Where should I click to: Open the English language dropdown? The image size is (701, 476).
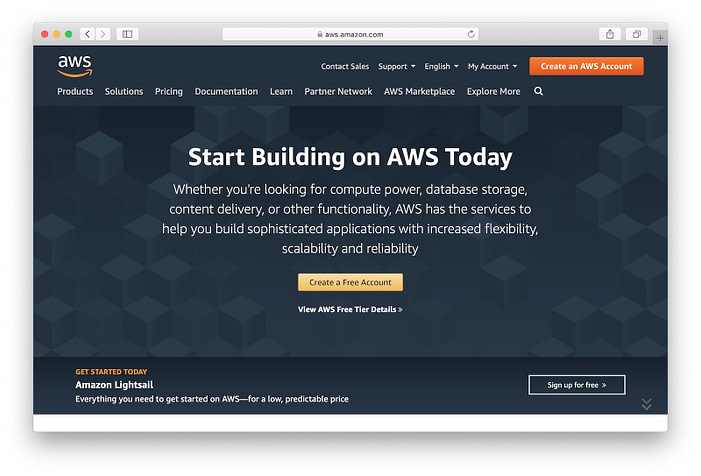click(441, 66)
